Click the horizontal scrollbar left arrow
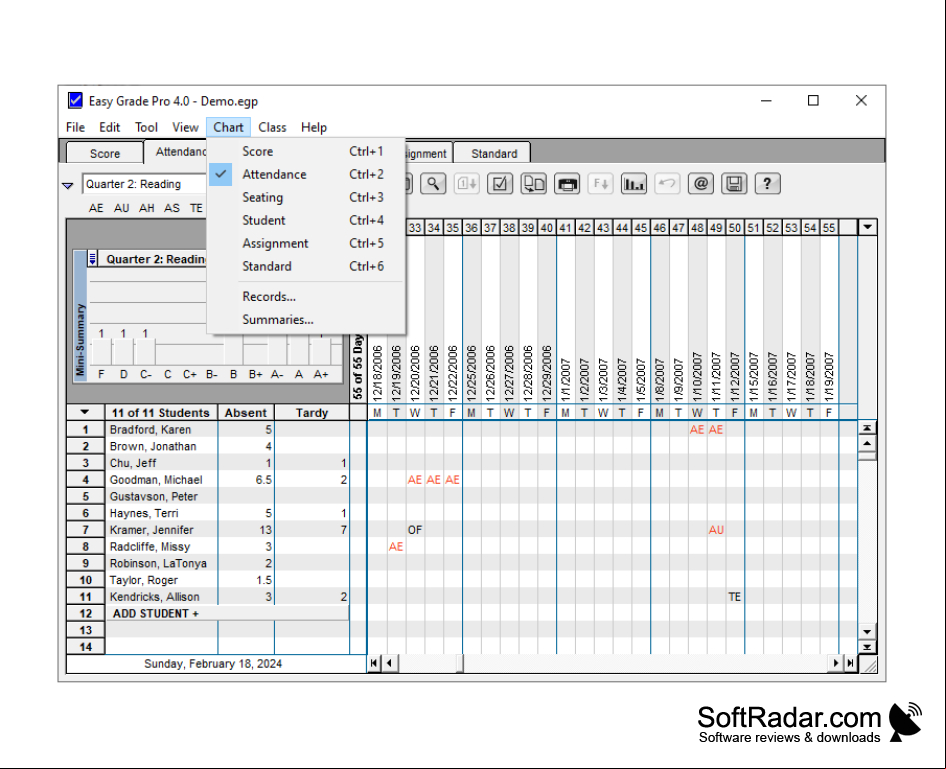946x769 pixels. pyautogui.click(x=390, y=663)
